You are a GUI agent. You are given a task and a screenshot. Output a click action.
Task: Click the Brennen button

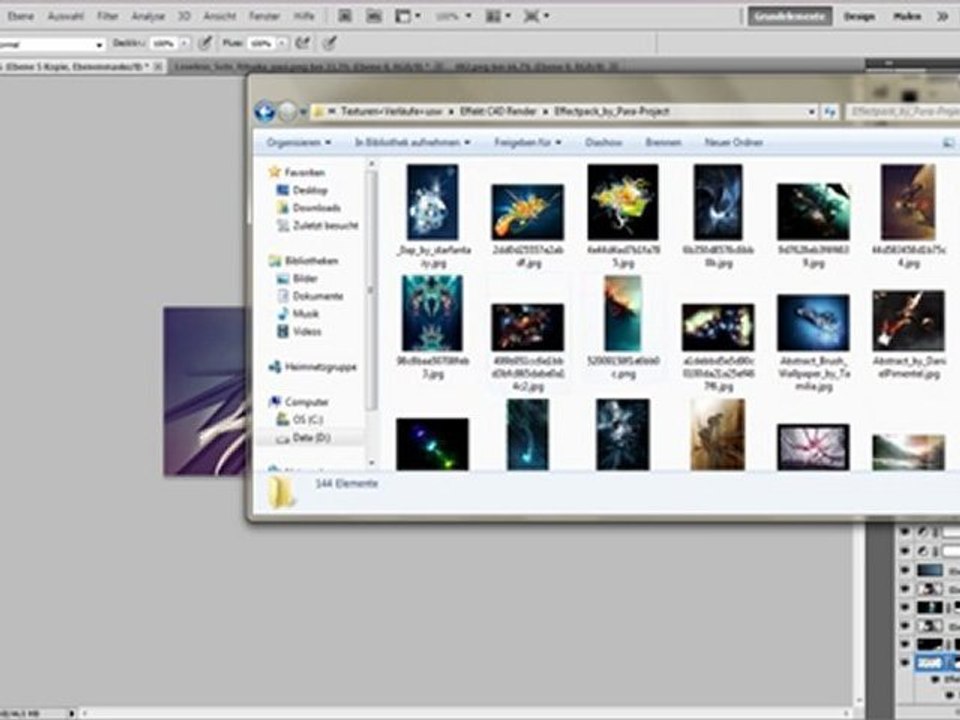(x=663, y=143)
